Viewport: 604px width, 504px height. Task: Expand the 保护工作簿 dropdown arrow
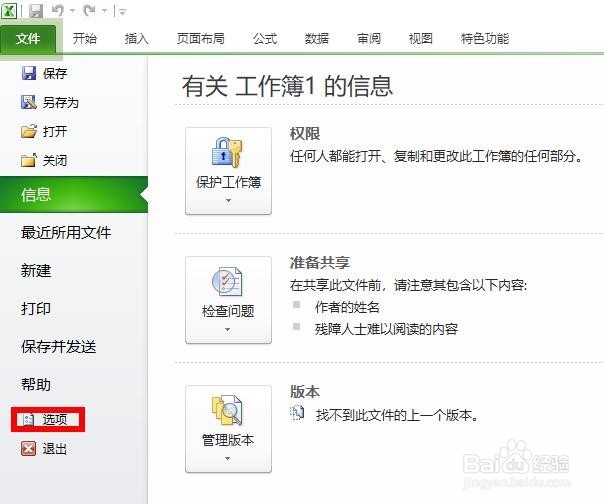[228, 200]
